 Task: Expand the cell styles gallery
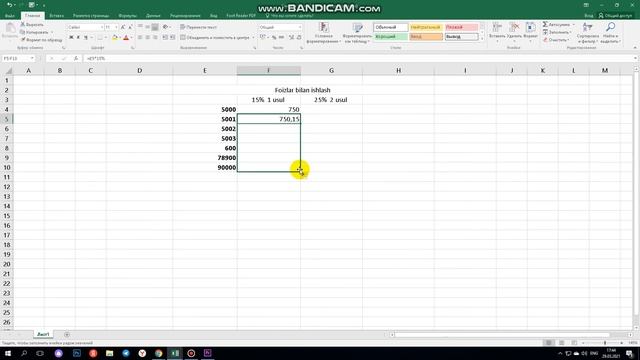click(x=482, y=39)
